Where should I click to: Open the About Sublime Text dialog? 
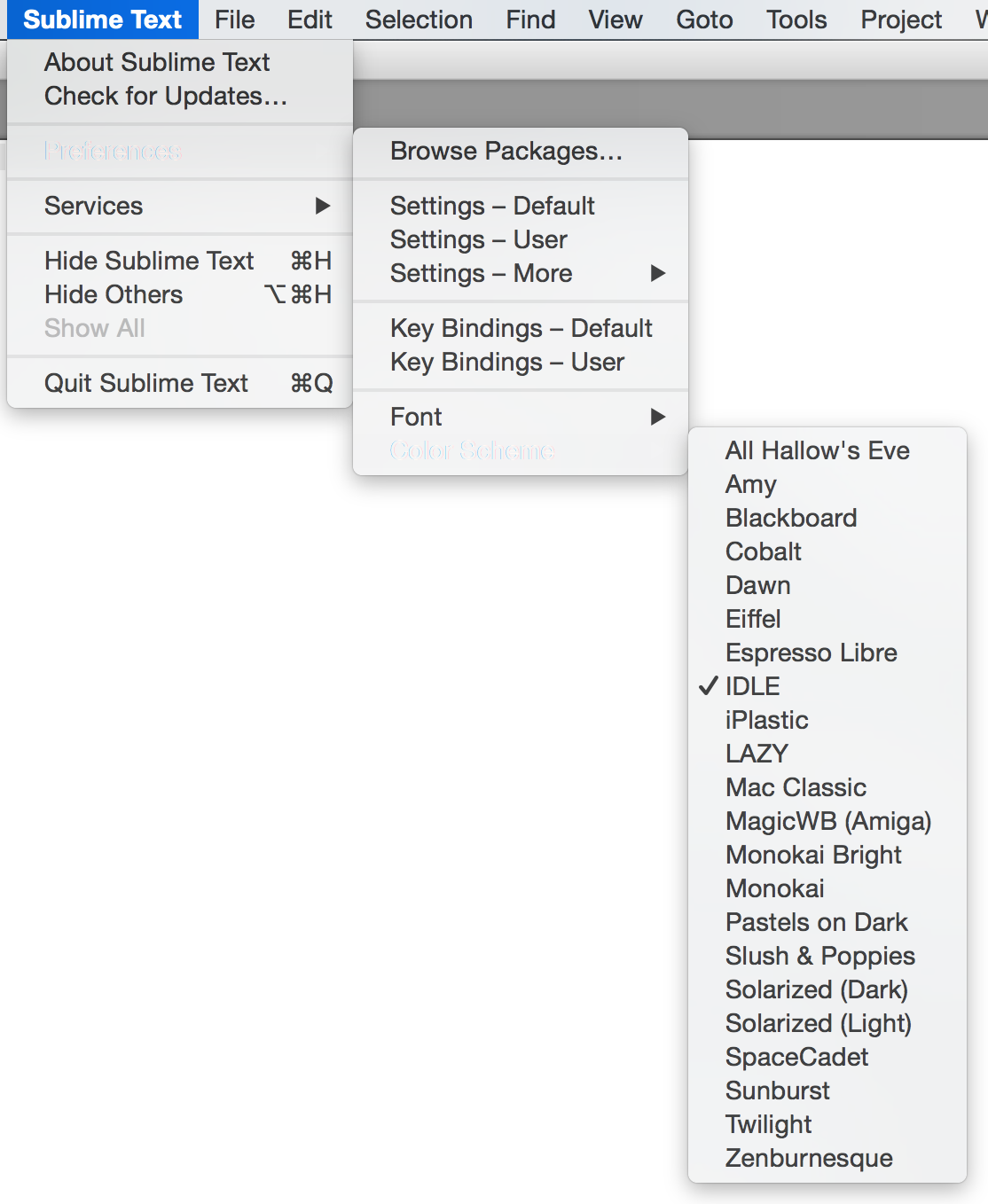click(156, 62)
